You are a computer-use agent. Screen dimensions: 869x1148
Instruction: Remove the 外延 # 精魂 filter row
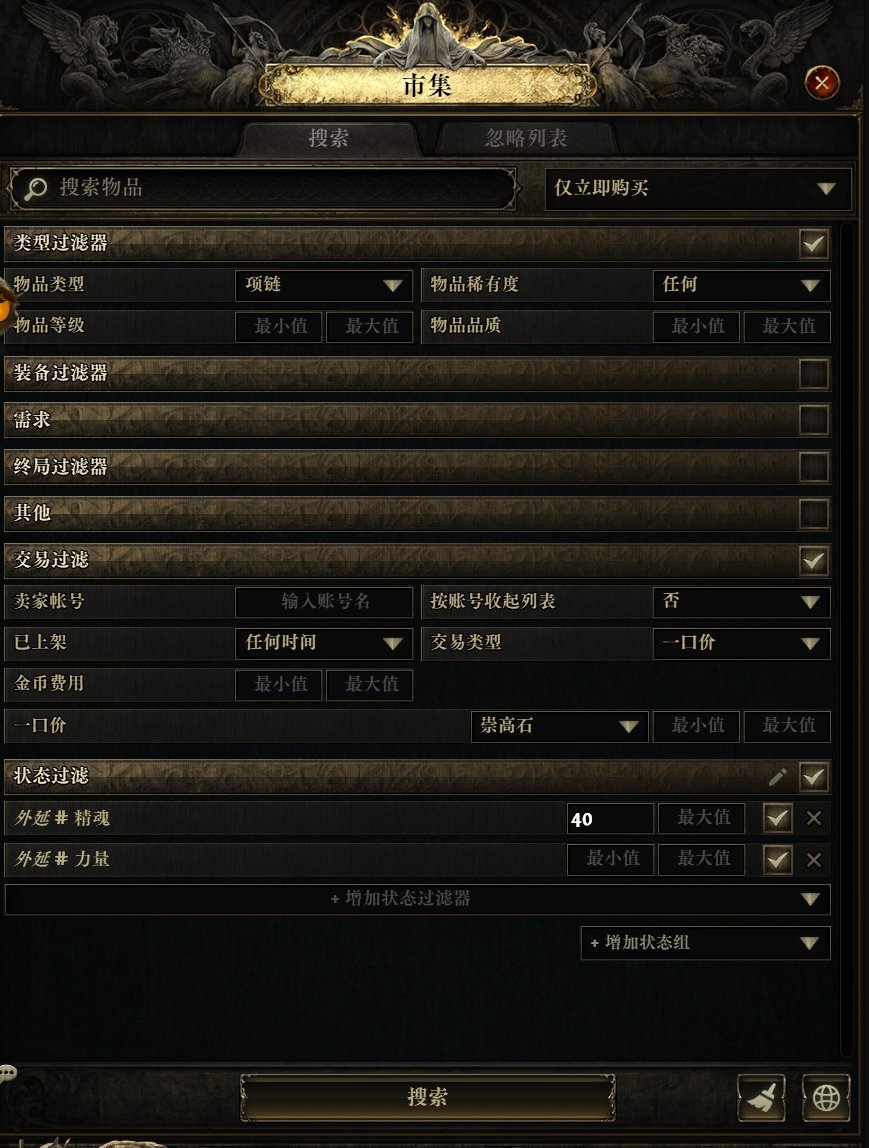coord(813,819)
